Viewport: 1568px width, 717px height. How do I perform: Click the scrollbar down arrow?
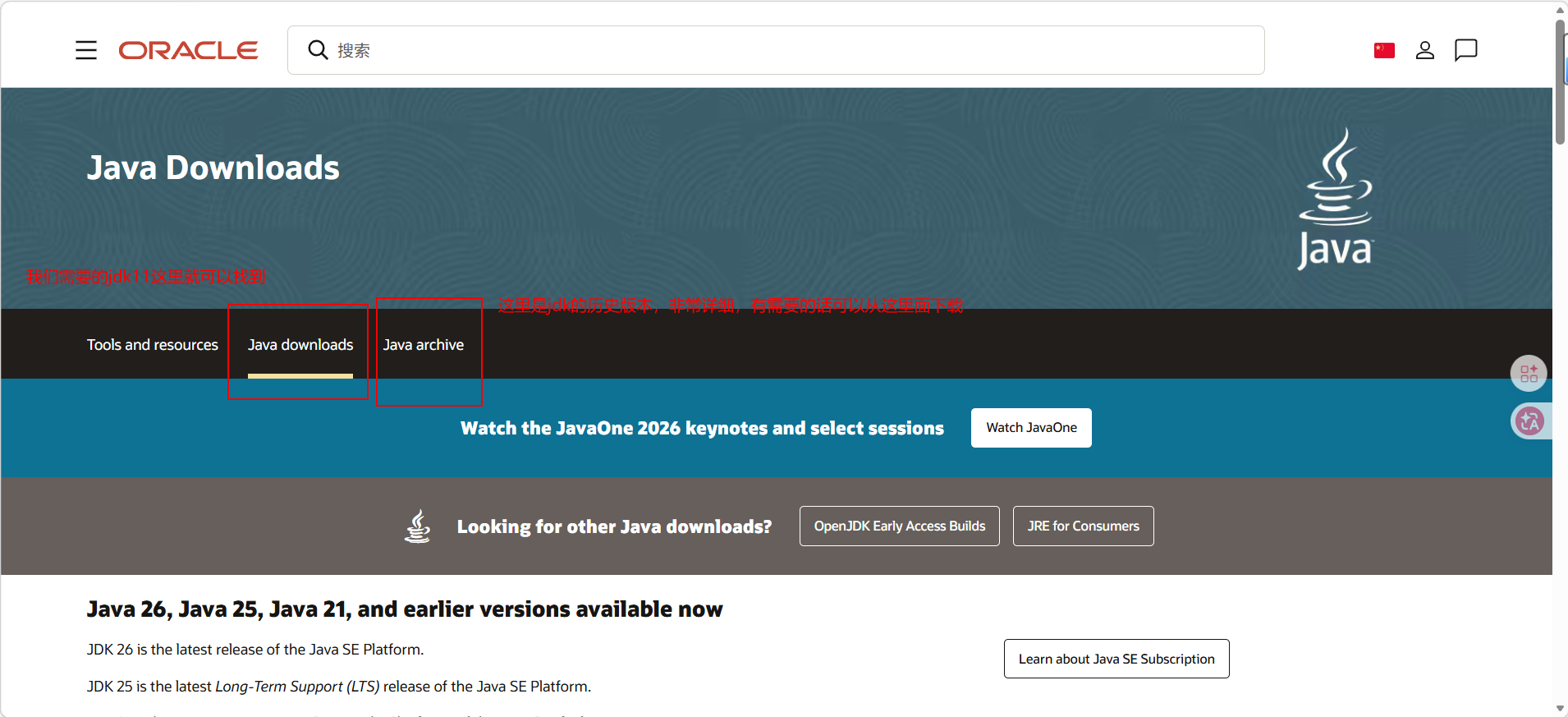[x=1560, y=708]
